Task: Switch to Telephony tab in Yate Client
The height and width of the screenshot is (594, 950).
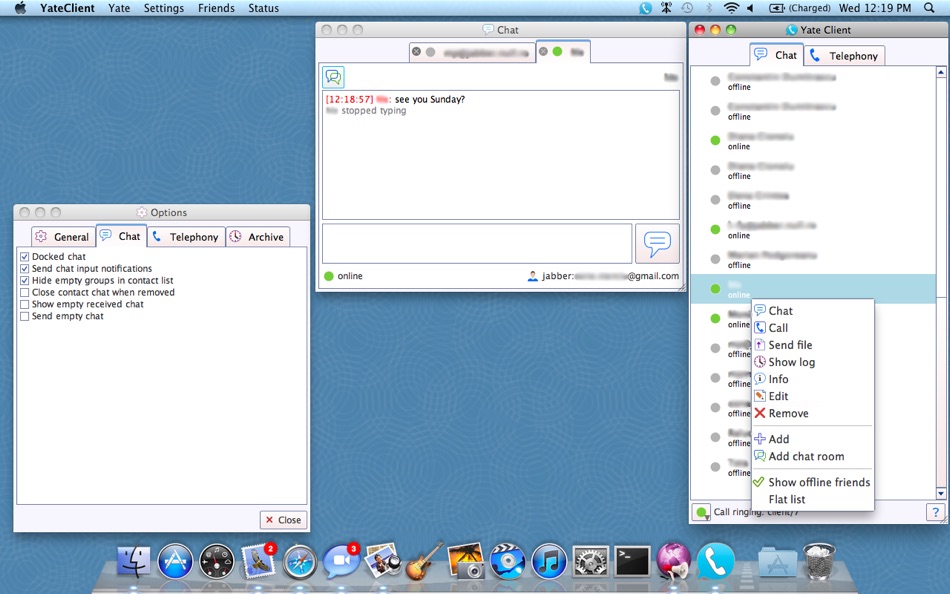Action: pos(845,56)
